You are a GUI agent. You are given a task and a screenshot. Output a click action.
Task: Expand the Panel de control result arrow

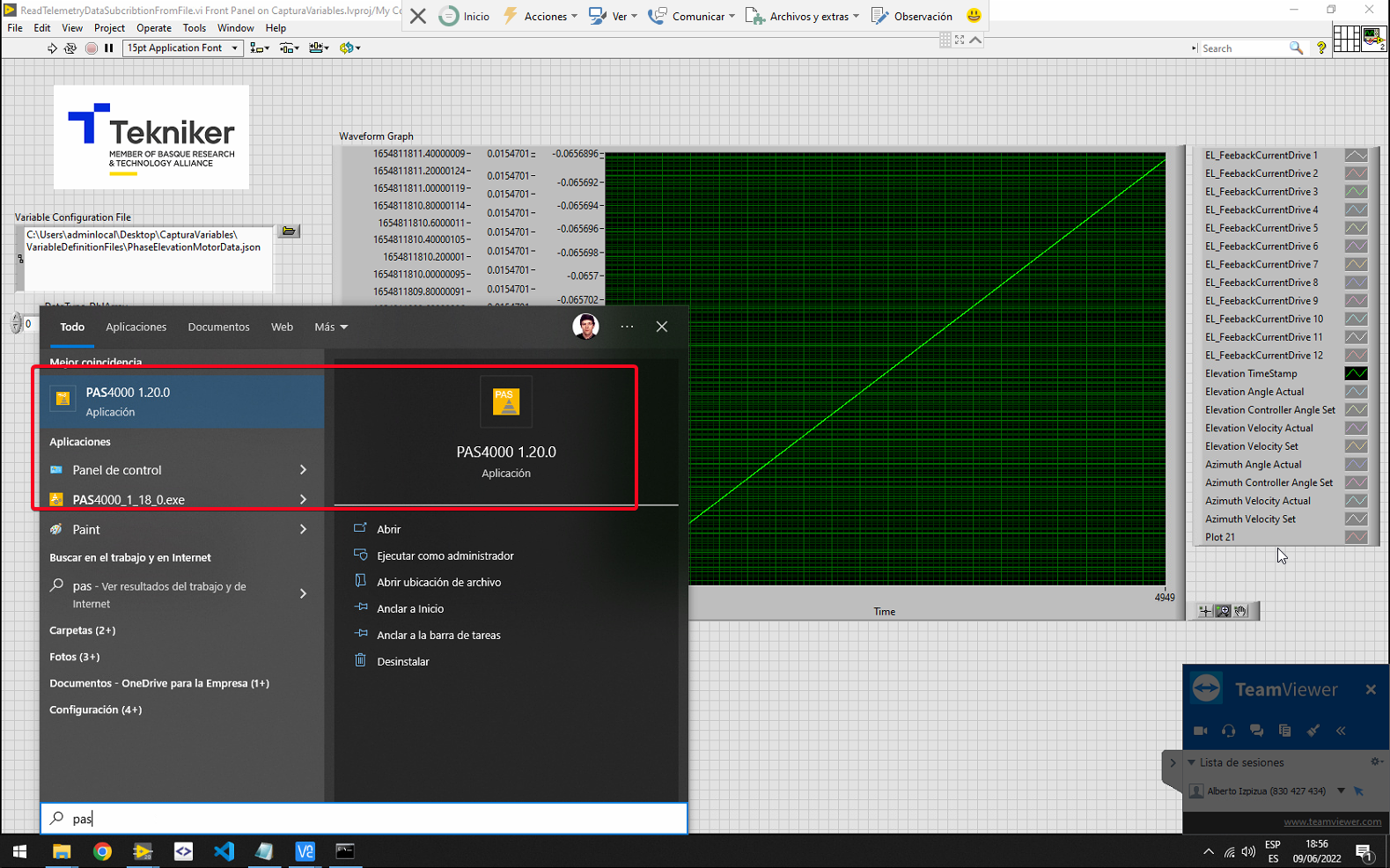tap(303, 470)
